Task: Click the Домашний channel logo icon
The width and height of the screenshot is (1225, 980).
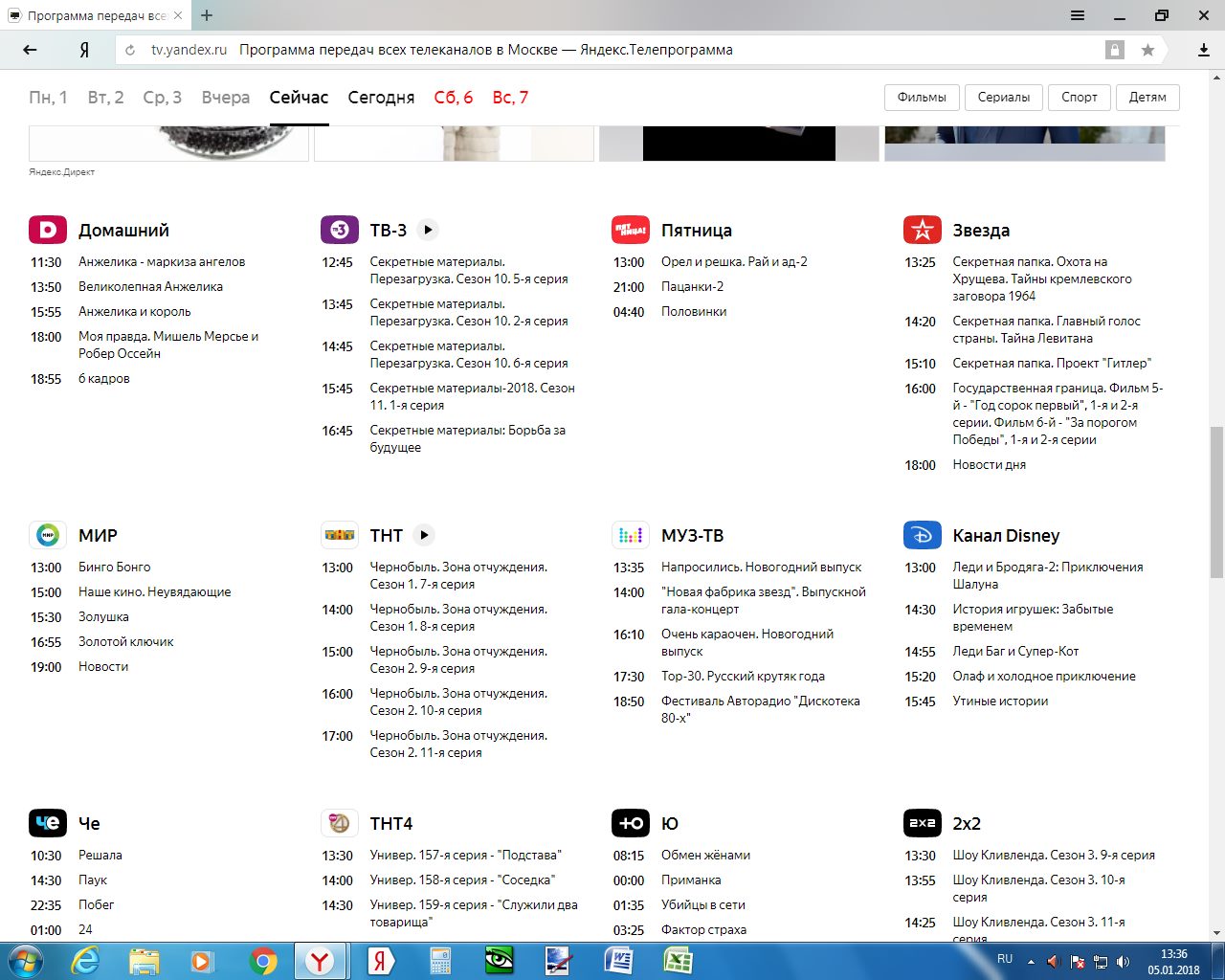Action: click(48, 230)
